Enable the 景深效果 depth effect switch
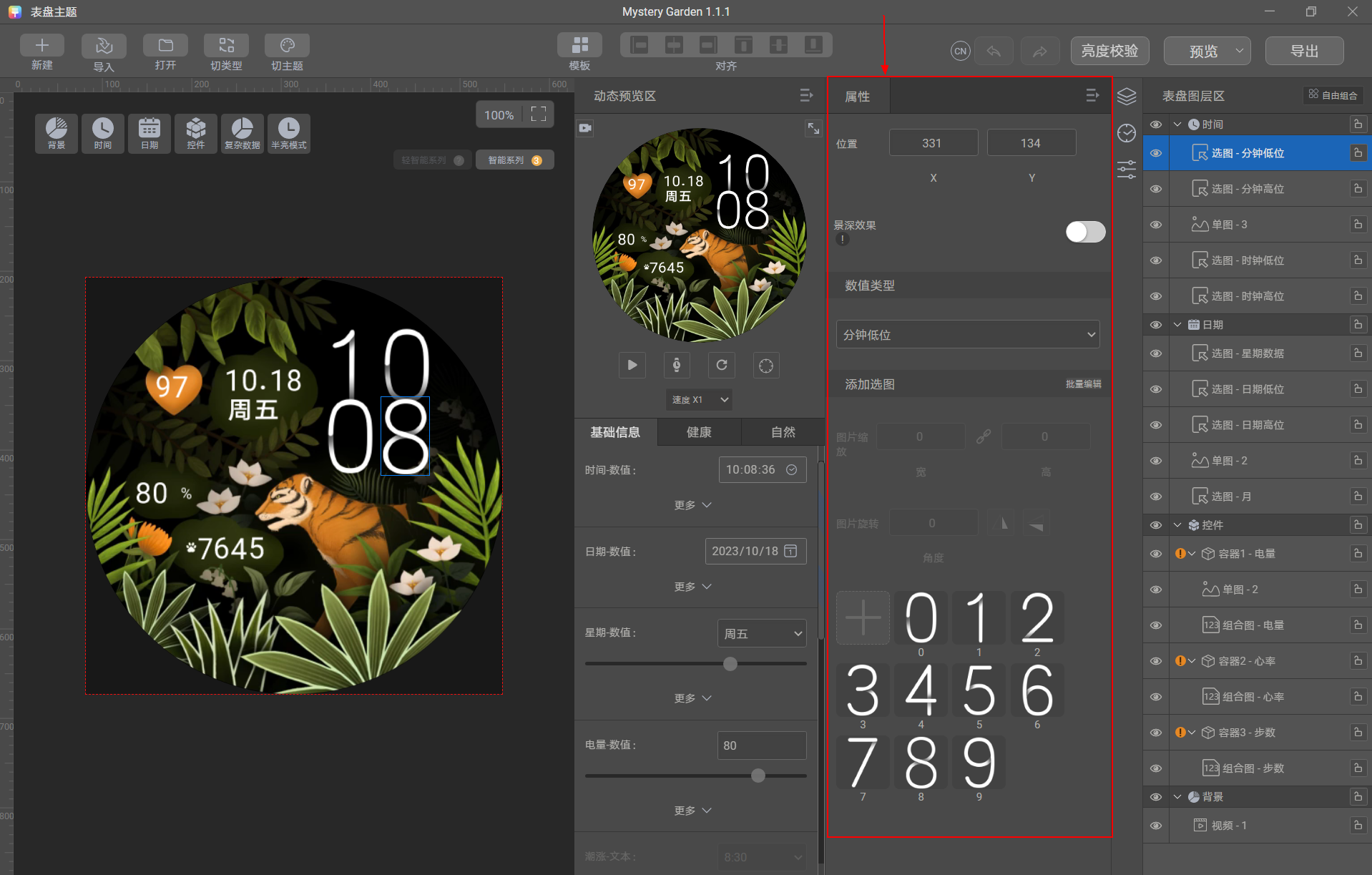The width and height of the screenshot is (1372, 875). point(1084,232)
